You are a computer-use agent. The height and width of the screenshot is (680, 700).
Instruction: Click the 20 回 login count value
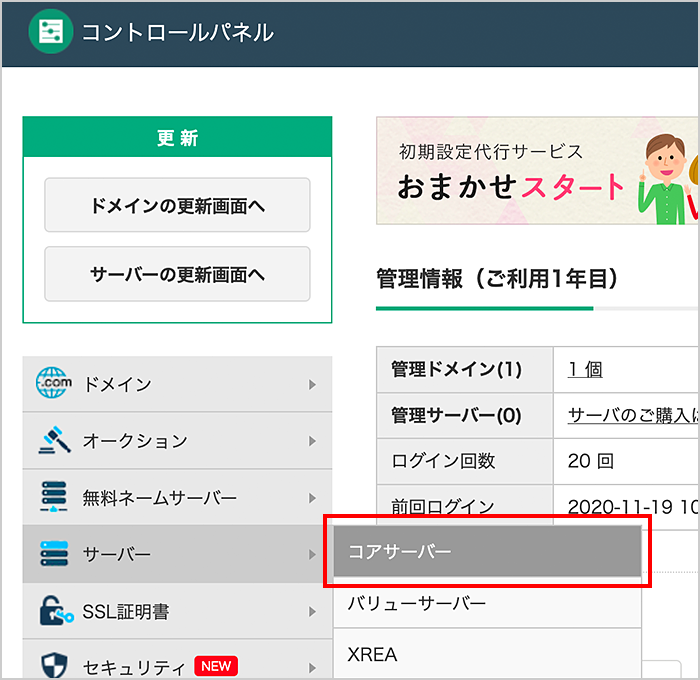coord(591,461)
